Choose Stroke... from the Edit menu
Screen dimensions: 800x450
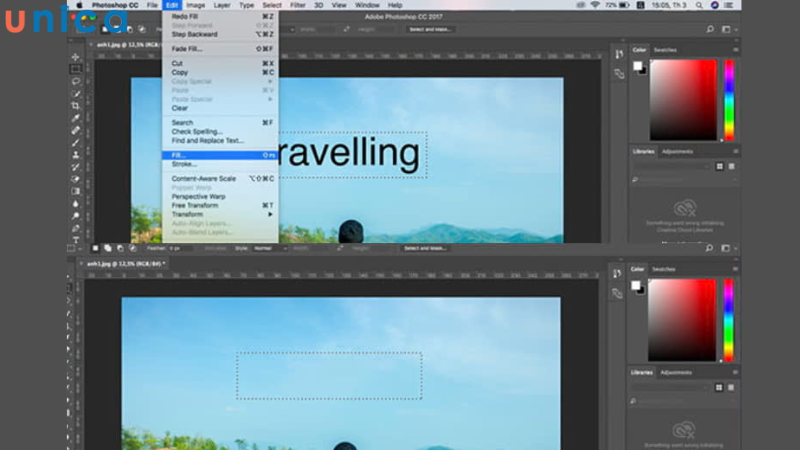(x=220, y=164)
